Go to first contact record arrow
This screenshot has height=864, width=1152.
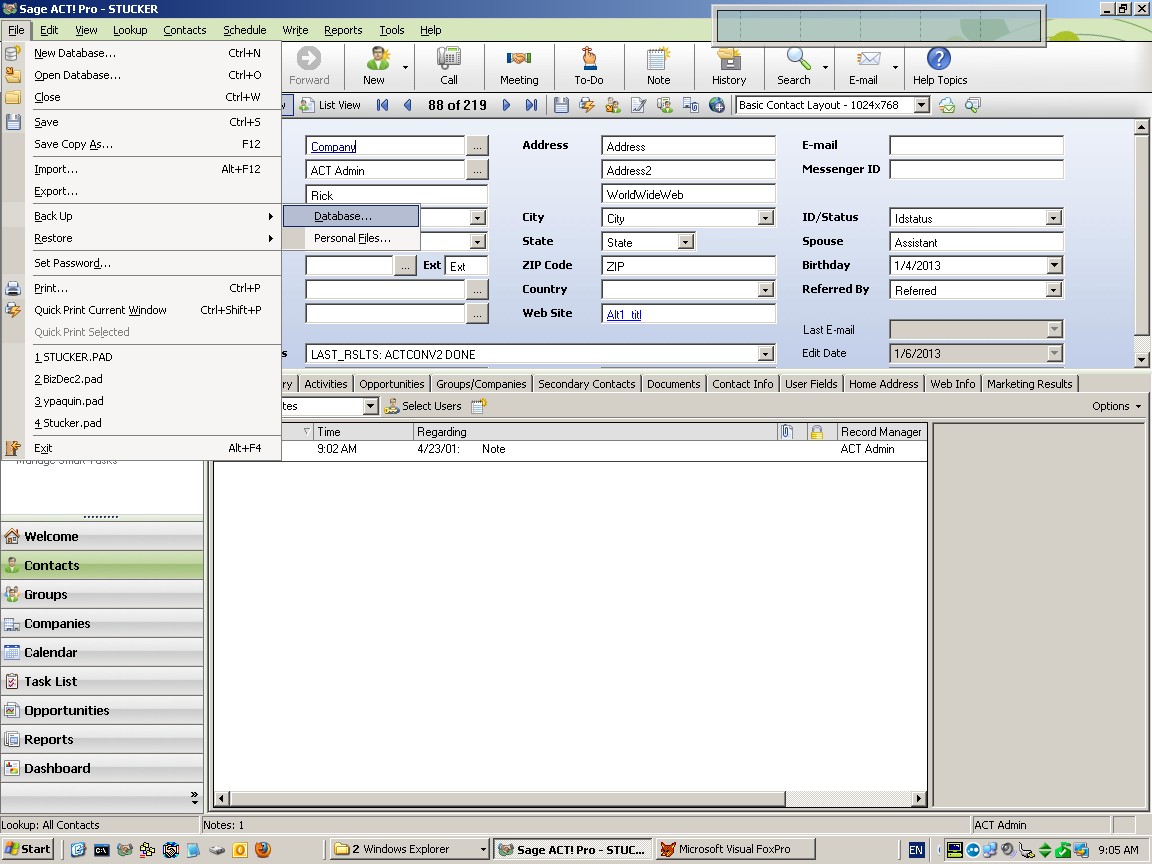[382, 105]
